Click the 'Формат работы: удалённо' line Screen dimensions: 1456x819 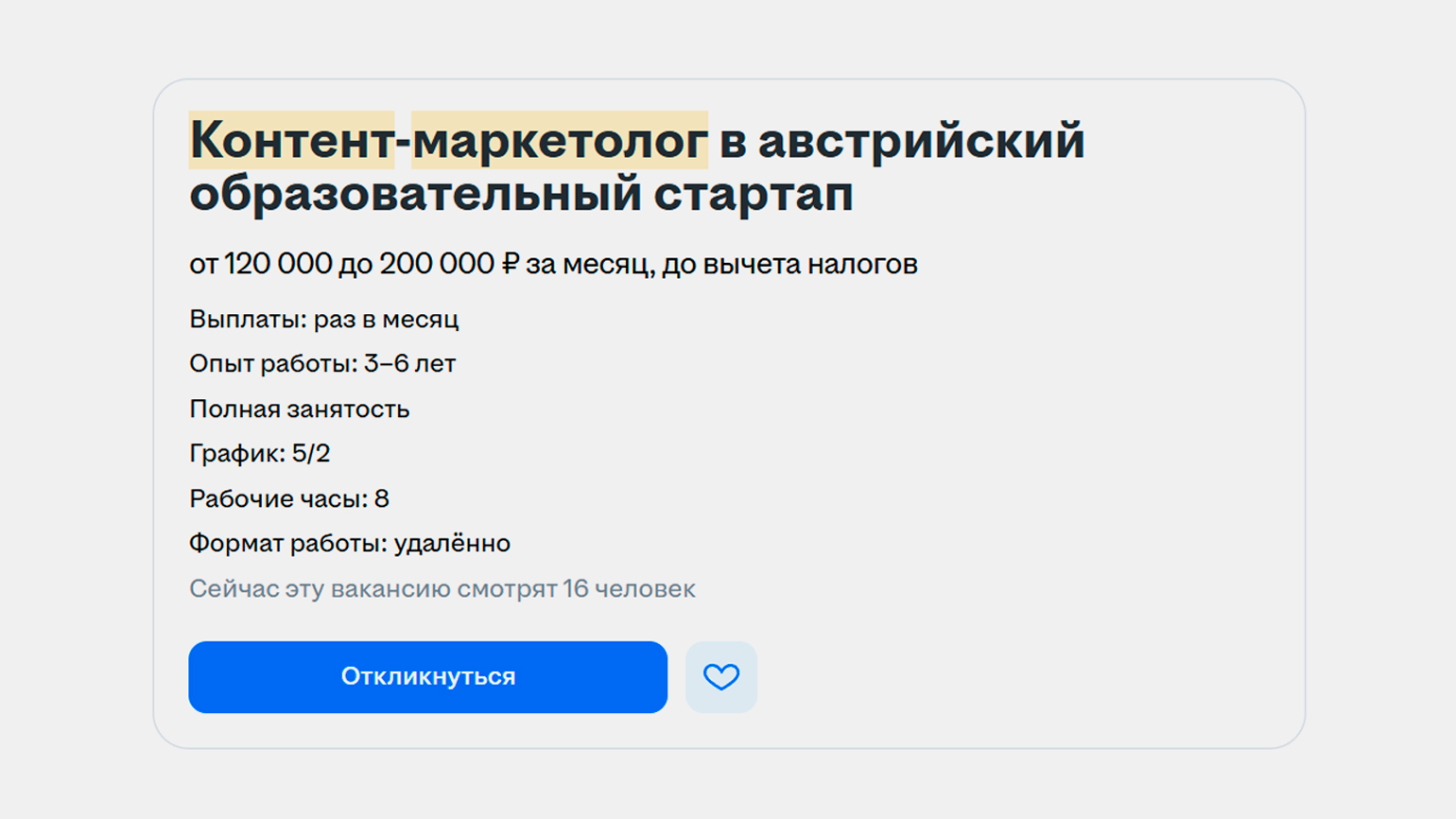[350, 544]
